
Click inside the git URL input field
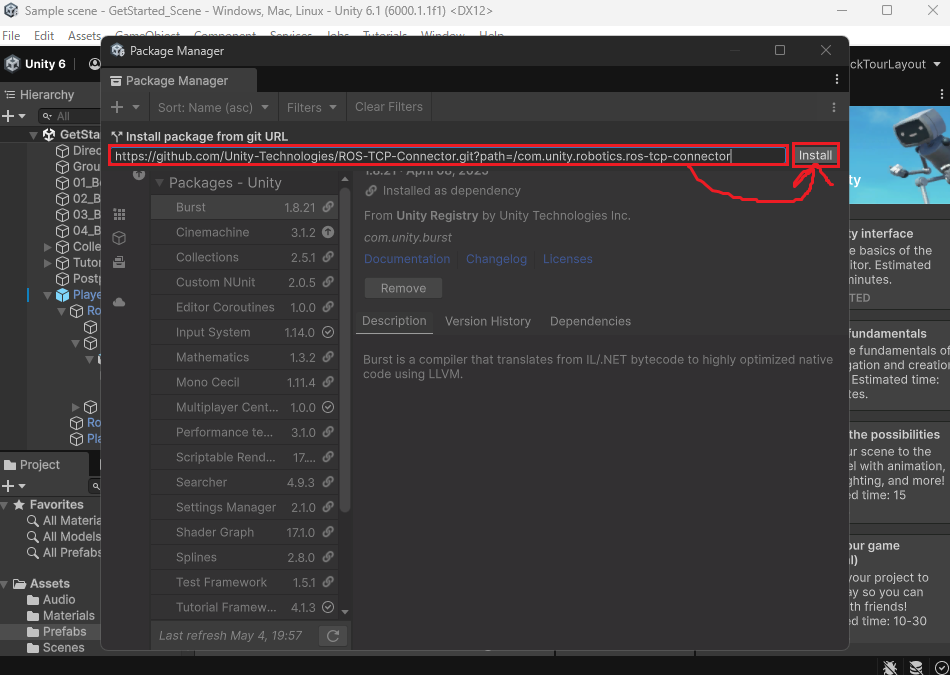pos(448,156)
